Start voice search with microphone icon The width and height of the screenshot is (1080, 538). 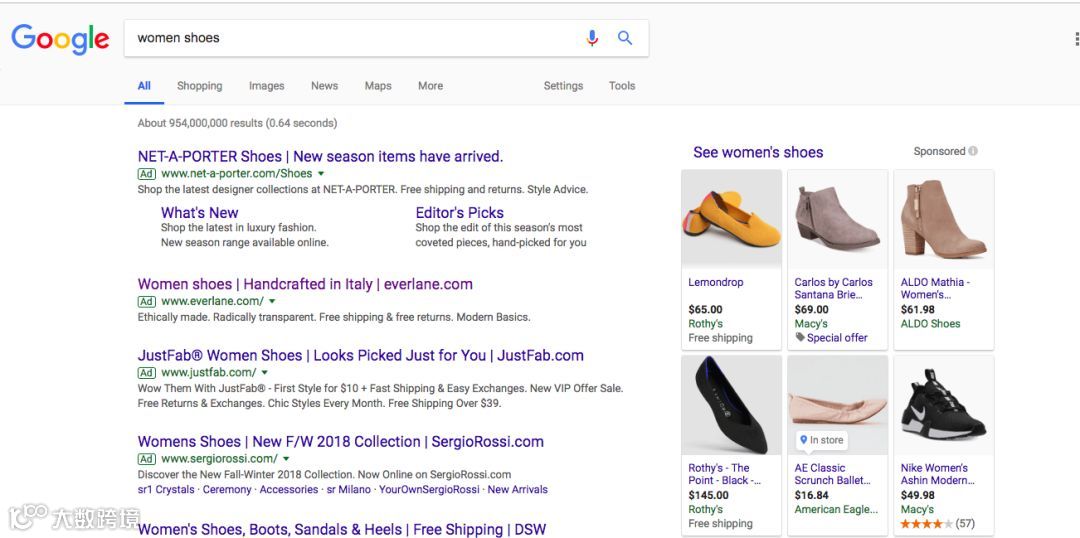point(592,38)
